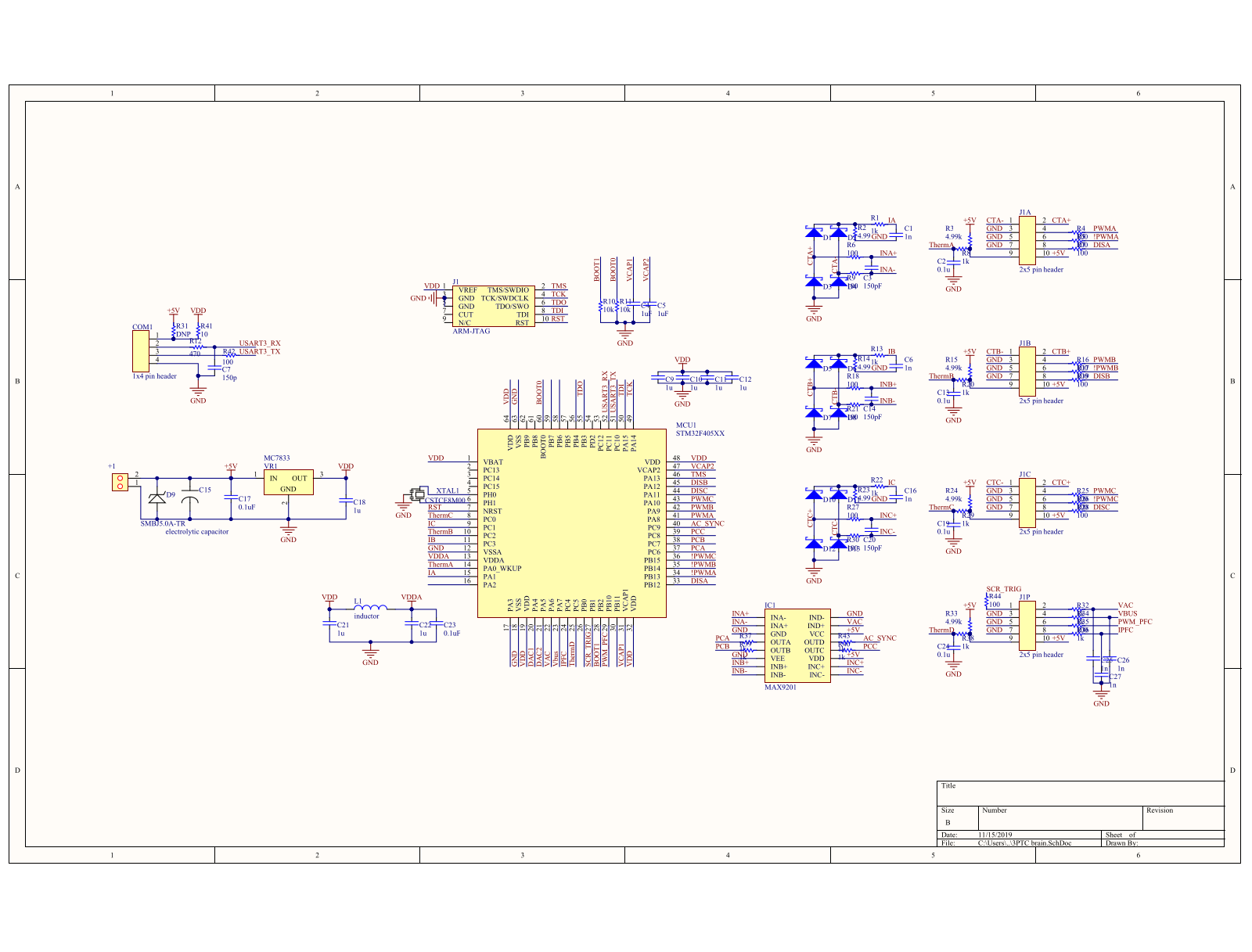Click the Number field in title block
This screenshot has height=952, width=1252.
coord(1060,818)
